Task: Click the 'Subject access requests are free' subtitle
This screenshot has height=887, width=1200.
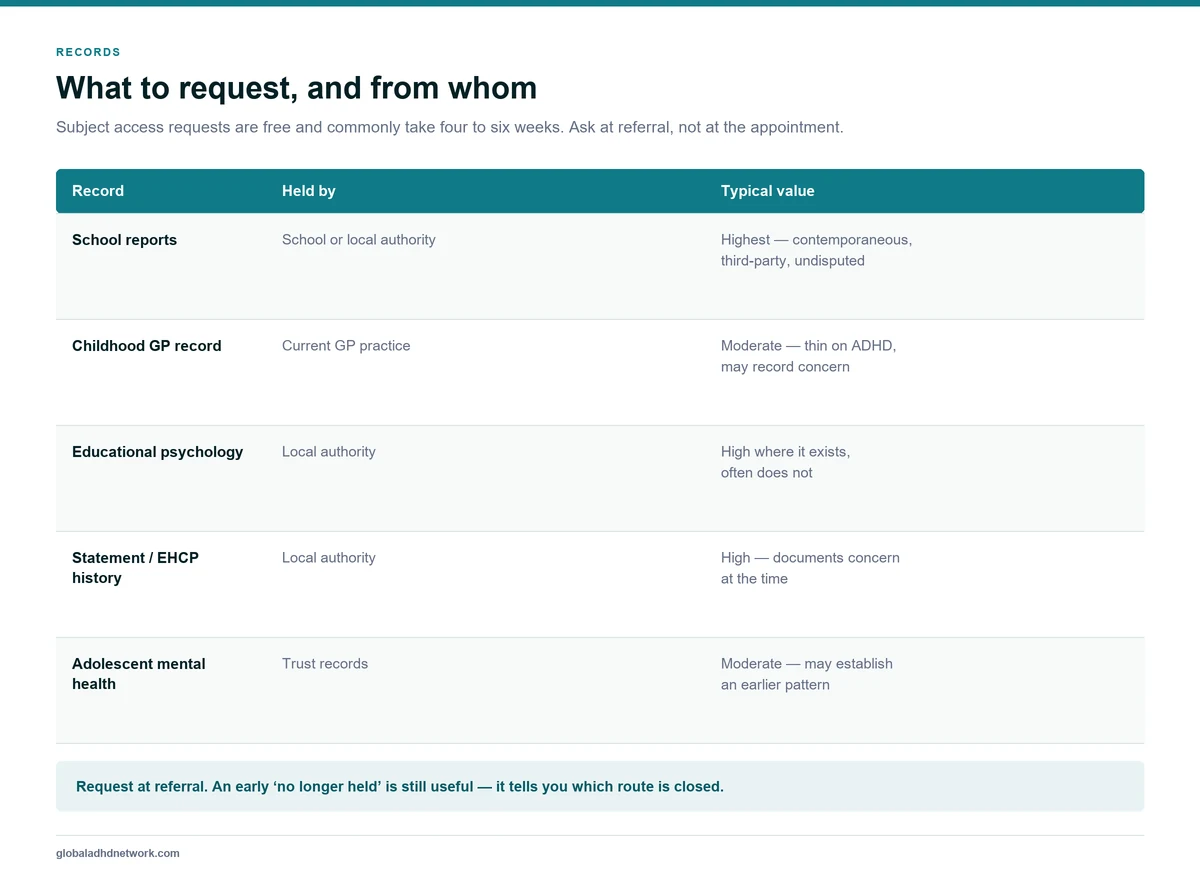Action: pyautogui.click(x=450, y=128)
